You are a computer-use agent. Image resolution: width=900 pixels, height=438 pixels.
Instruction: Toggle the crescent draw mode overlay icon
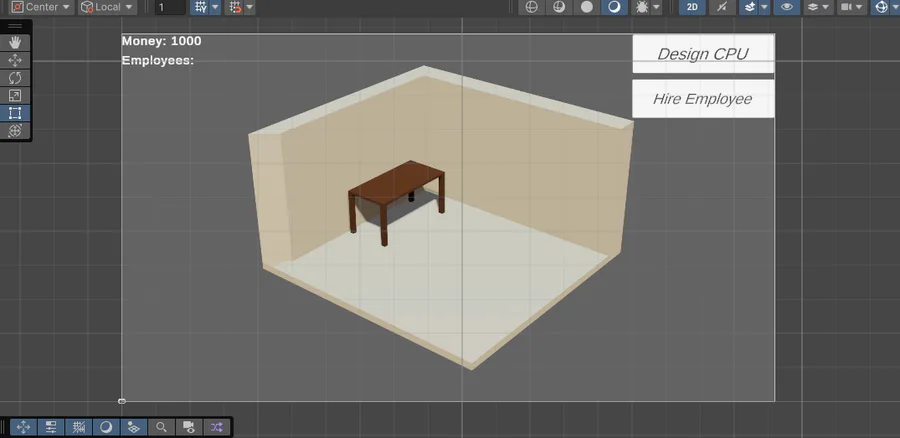106,427
